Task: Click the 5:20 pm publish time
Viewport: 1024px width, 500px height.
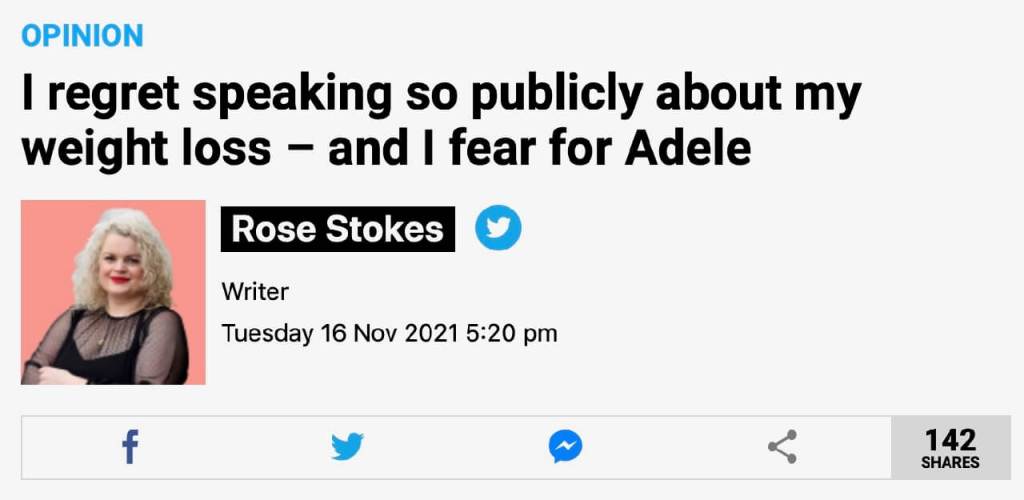Action: (x=512, y=333)
